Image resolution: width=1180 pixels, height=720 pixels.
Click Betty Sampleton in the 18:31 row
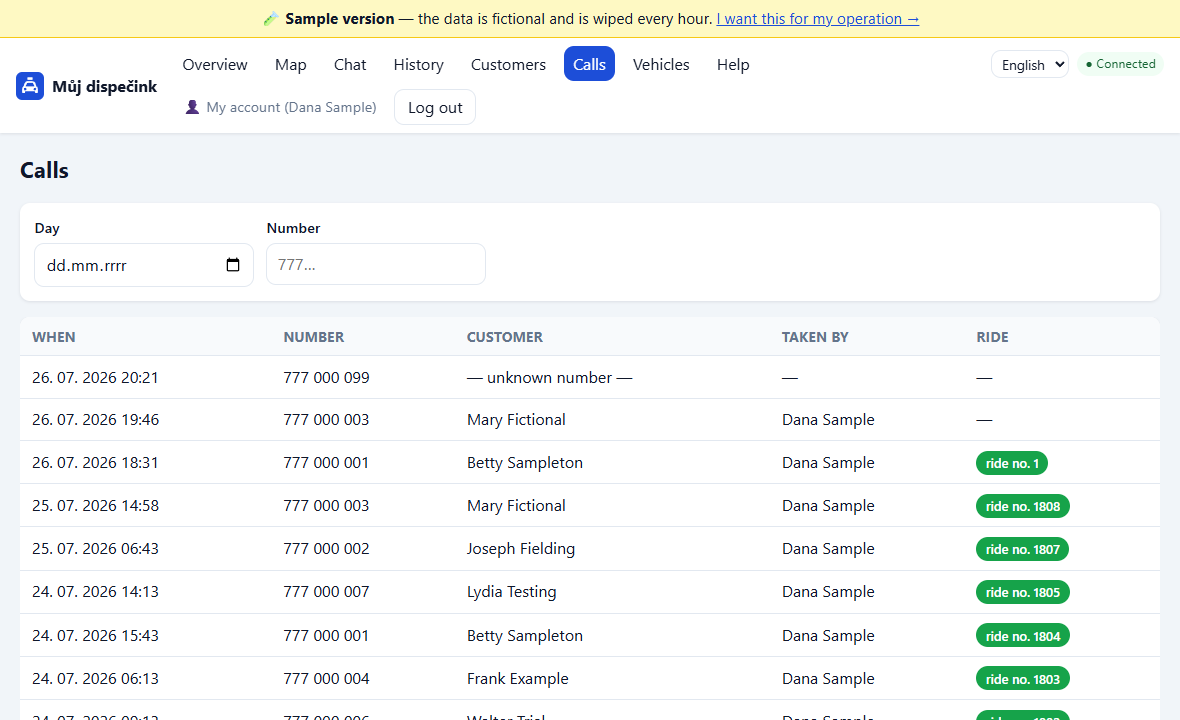point(525,463)
